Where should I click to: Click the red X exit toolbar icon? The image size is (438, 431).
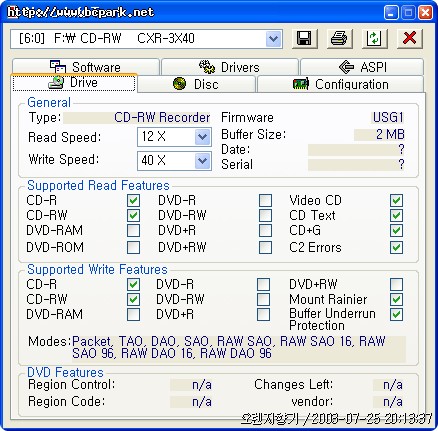coord(410,38)
